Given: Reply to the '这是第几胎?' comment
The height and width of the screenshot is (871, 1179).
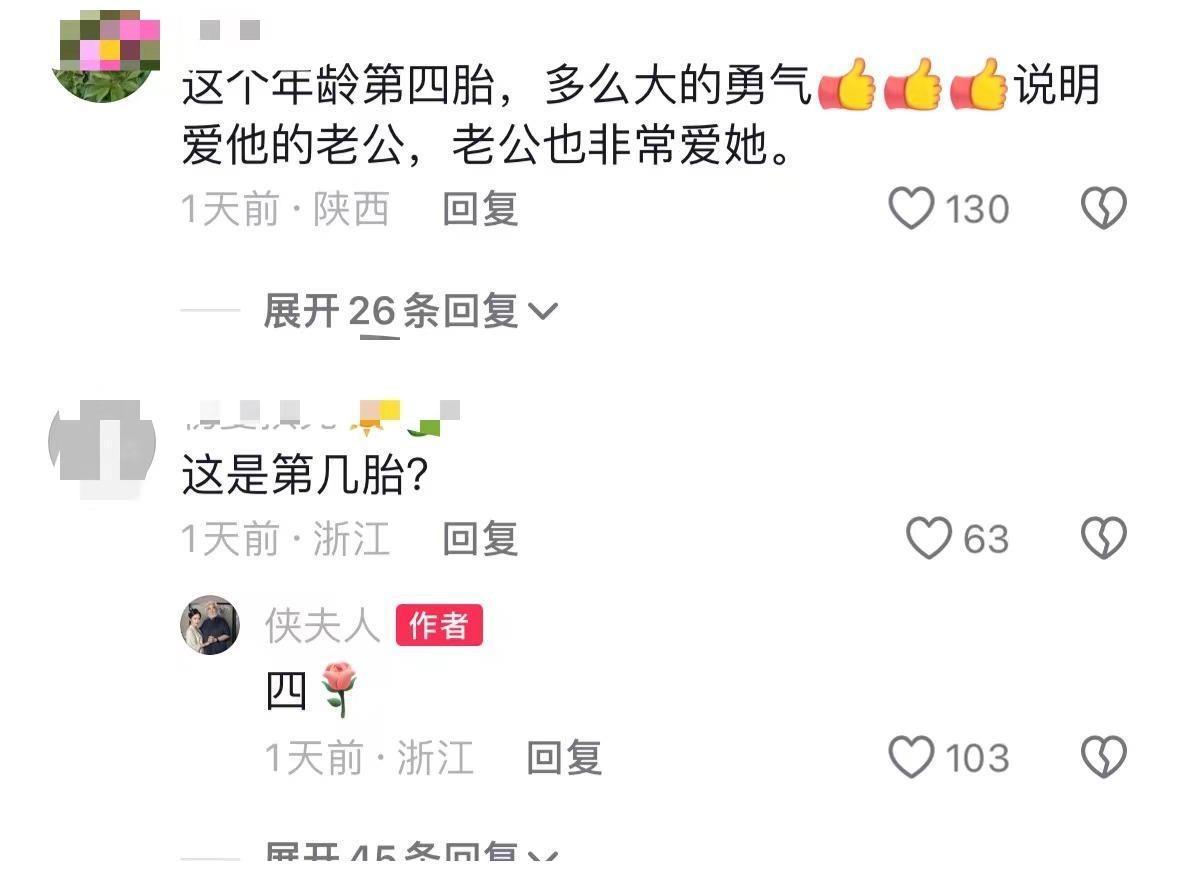Looking at the screenshot, I should tap(480, 539).
